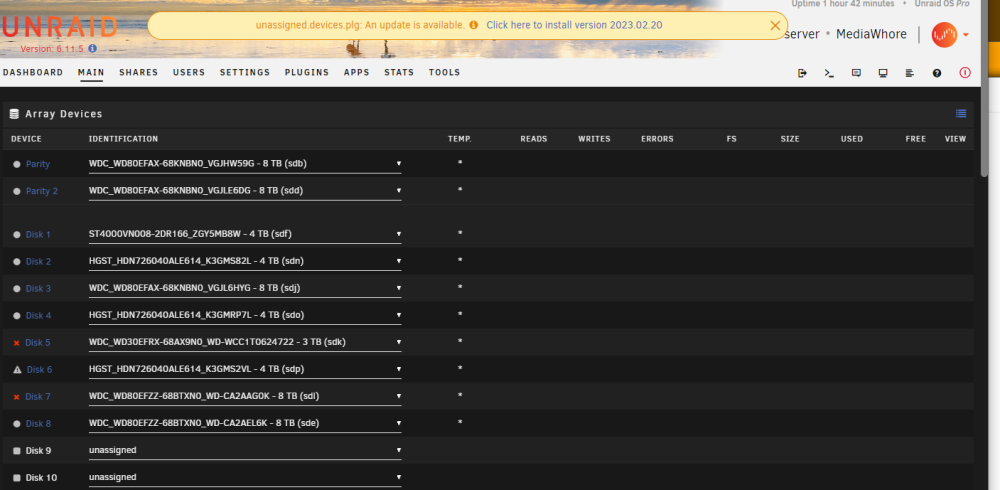This screenshot has width=1000, height=490.
Task: Open the Settings tab
Action: pos(245,73)
